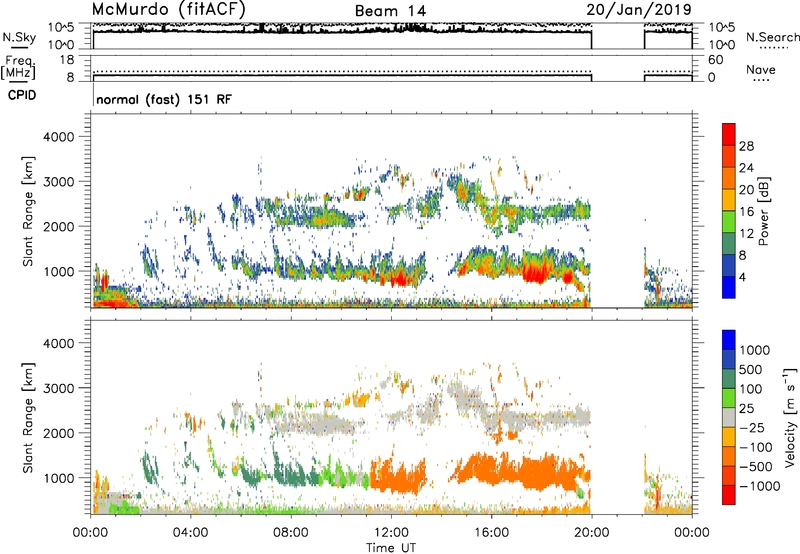Viewport: 800px width, 554px height.
Task: Click the 'CPID' row label
Action: pyautogui.click(x=22, y=95)
